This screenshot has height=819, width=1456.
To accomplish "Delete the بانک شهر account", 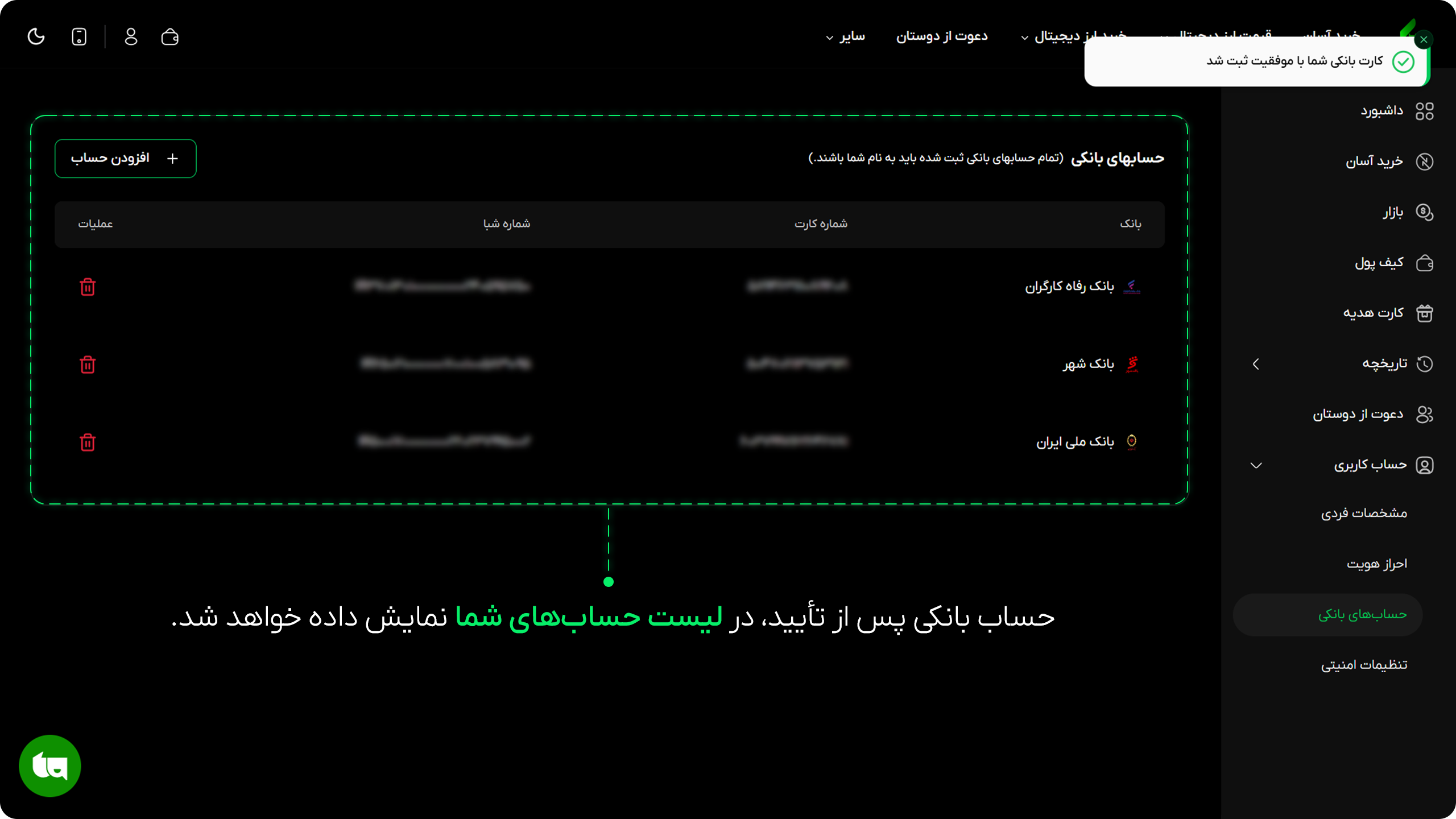I will point(88,365).
